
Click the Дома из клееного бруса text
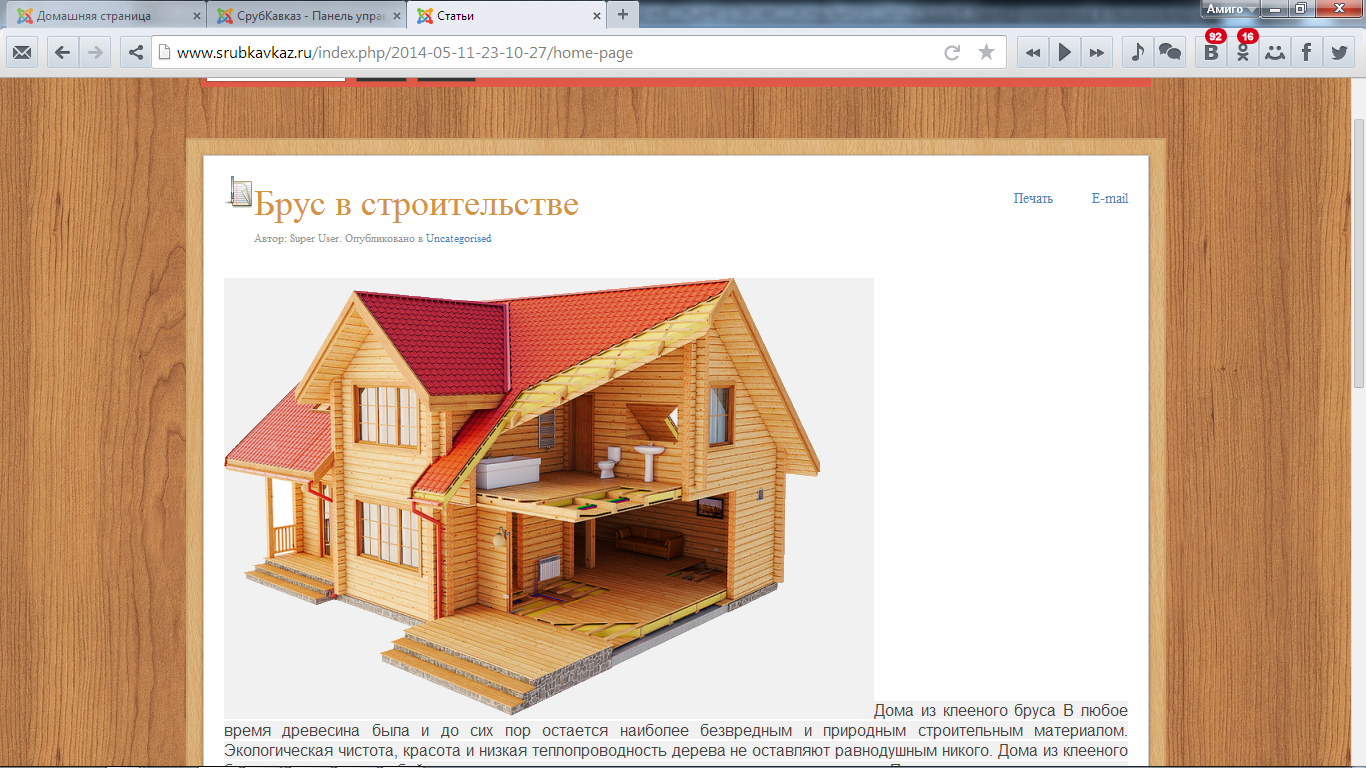click(965, 711)
